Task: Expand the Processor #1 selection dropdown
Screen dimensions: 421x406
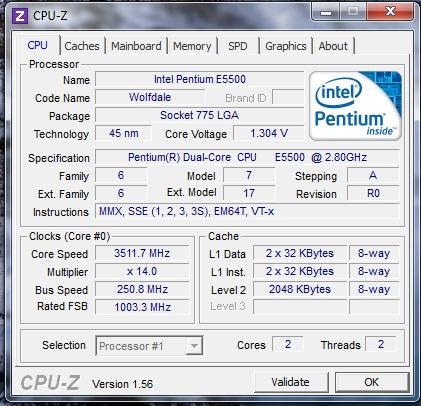Action: (194, 346)
